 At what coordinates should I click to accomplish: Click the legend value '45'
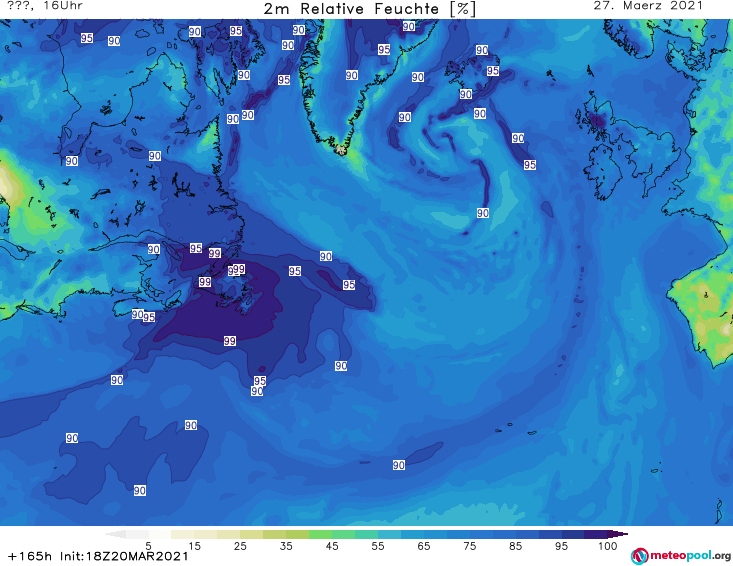332,545
